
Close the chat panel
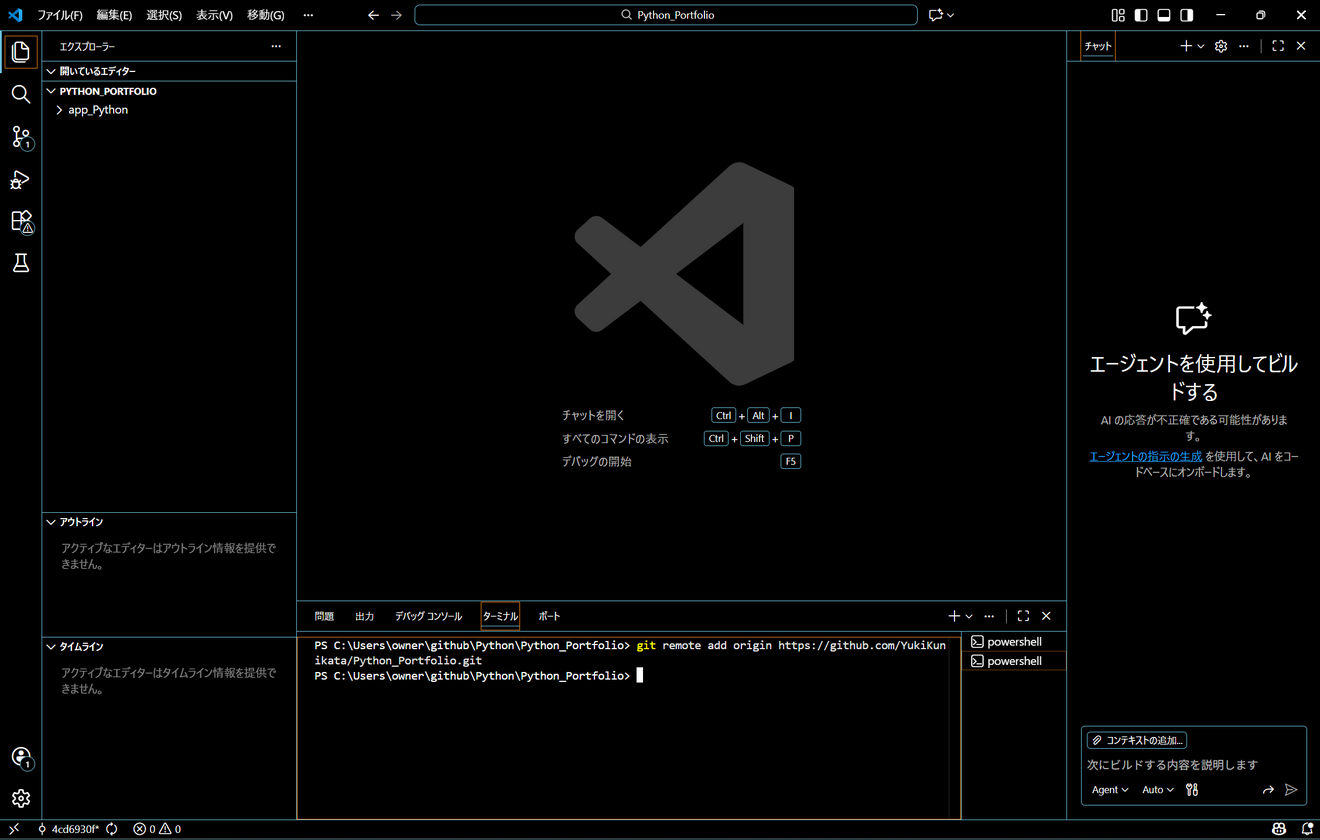pyautogui.click(x=1301, y=46)
